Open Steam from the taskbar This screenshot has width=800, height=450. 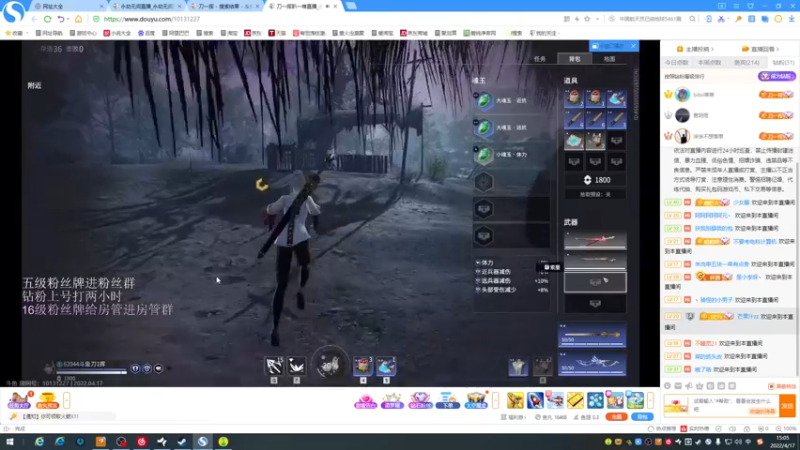pyautogui.click(x=182, y=442)
